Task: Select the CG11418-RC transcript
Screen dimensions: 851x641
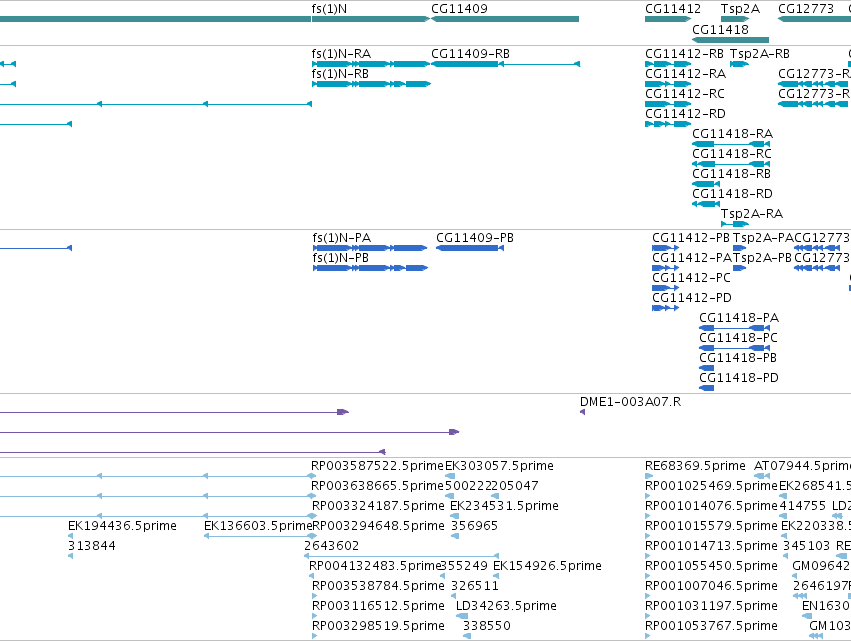Action: [731, 164]
